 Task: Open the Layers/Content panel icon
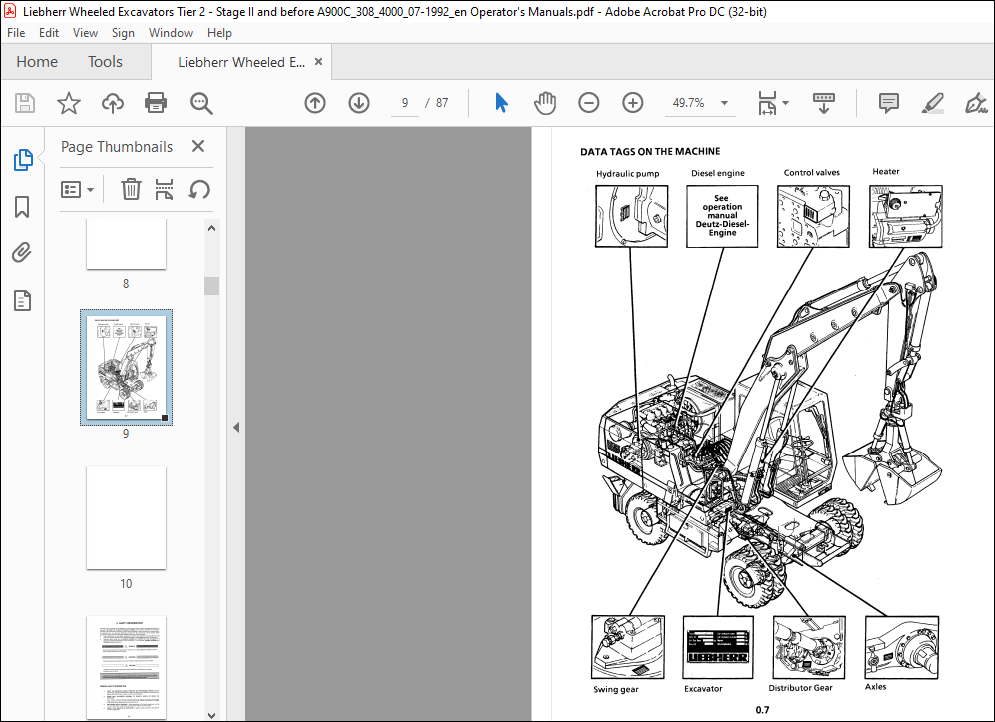pos(22,300)
